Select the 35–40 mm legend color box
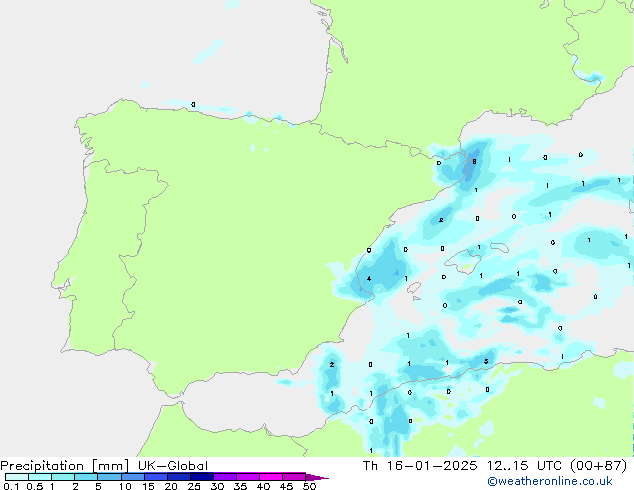Screen dimensions: 634x490 click(x=247, y=477)
